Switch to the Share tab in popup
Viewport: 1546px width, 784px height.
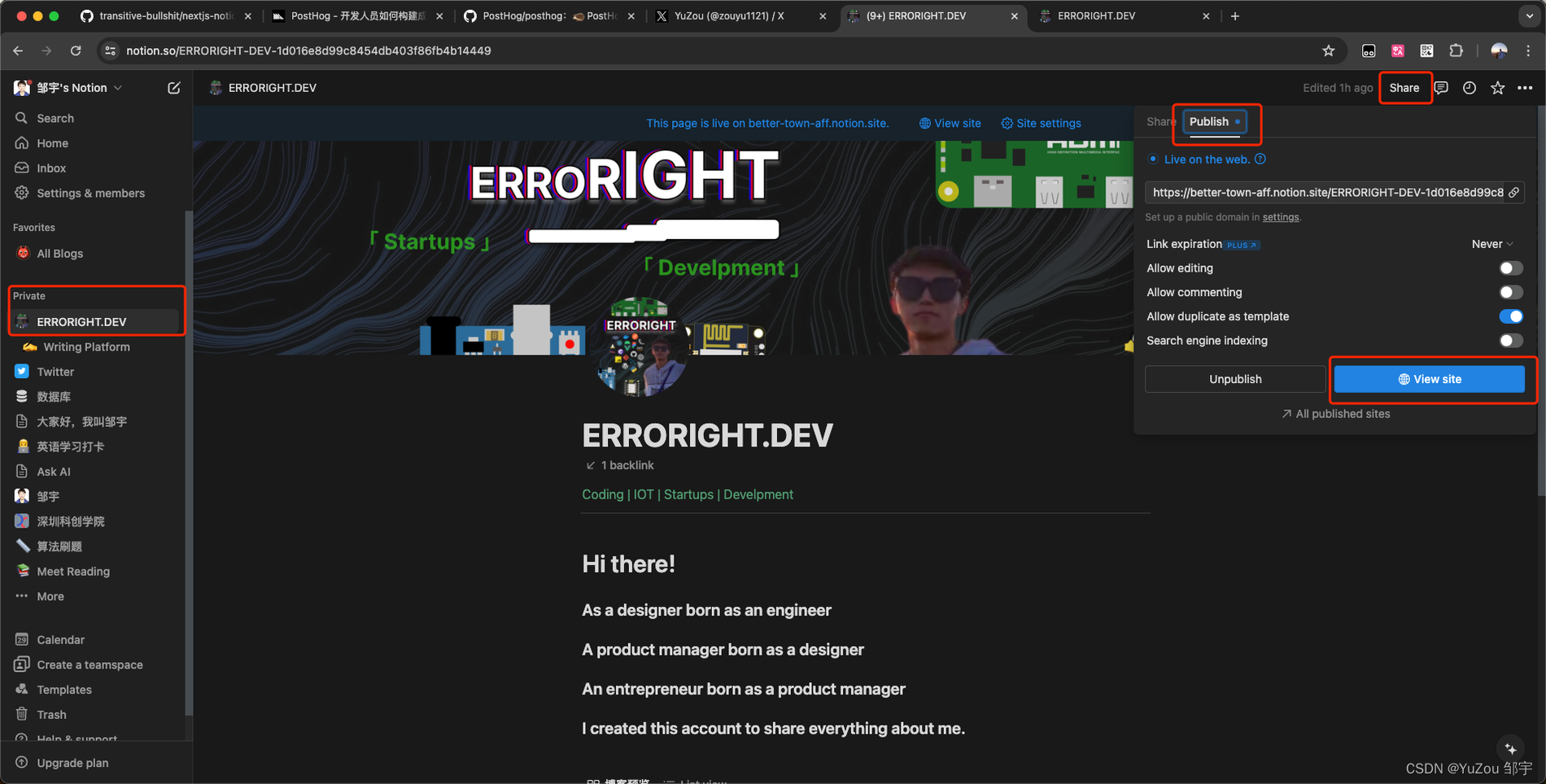(x=1161, y=122)
